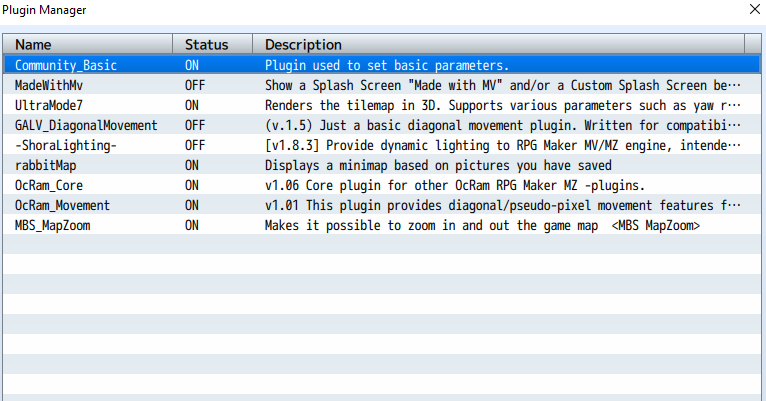Click the Description column header

click(x=499, y=44)
